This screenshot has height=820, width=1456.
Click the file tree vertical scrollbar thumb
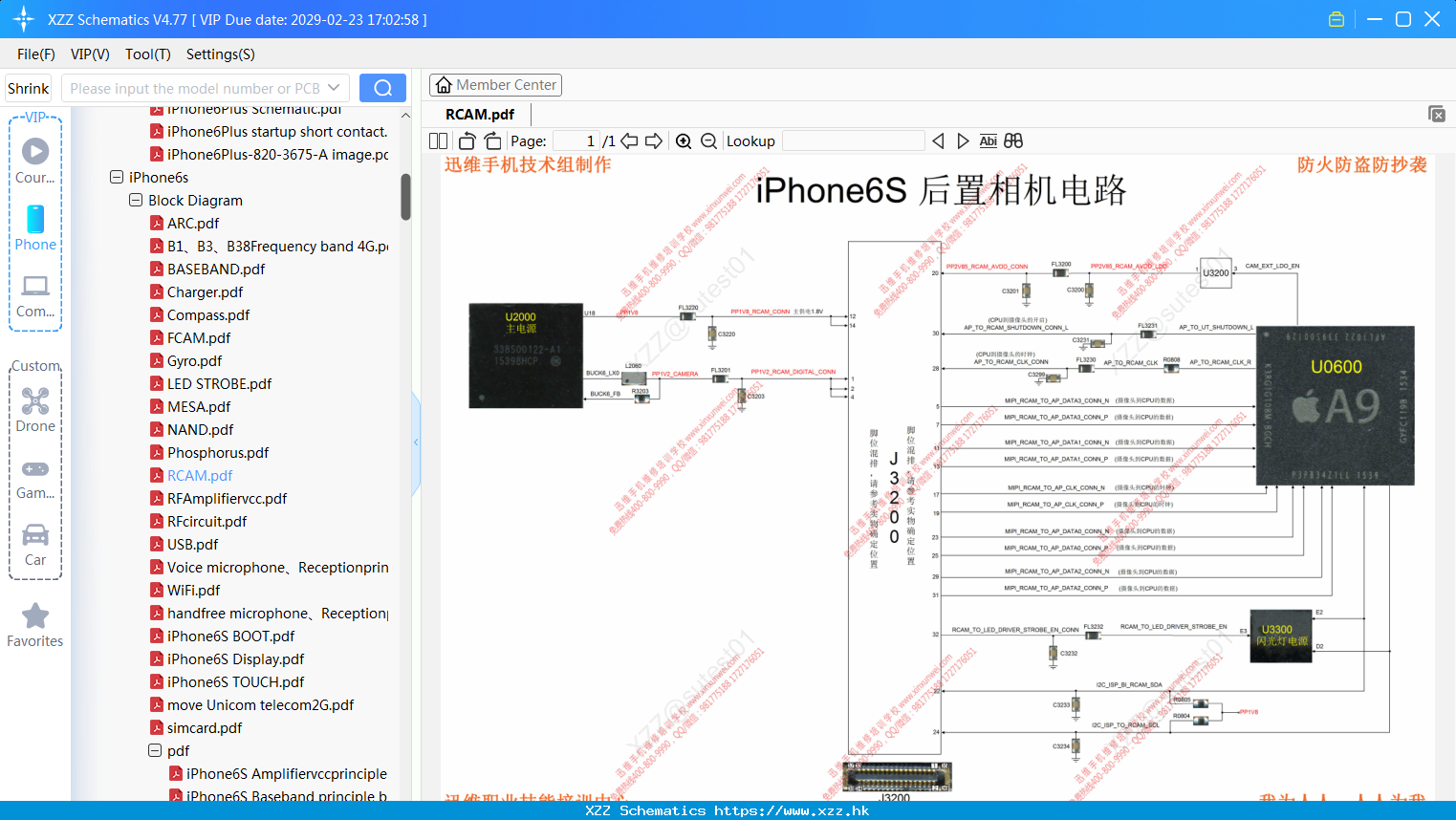405,196
